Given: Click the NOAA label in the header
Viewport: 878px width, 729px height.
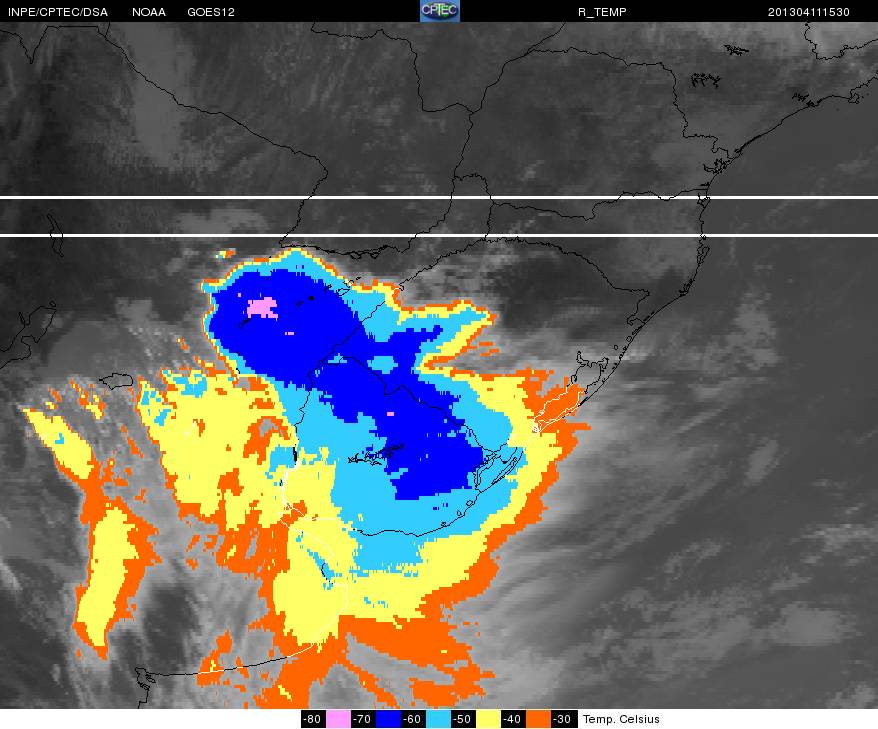Looking at the screenshot, I should pos(149,12).
